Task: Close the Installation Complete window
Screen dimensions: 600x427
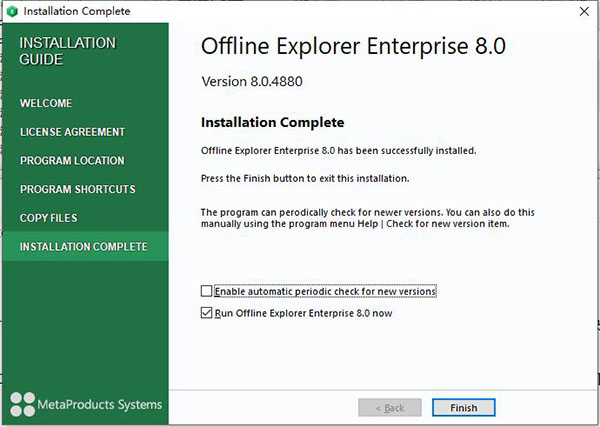Action: coord(584,11)
